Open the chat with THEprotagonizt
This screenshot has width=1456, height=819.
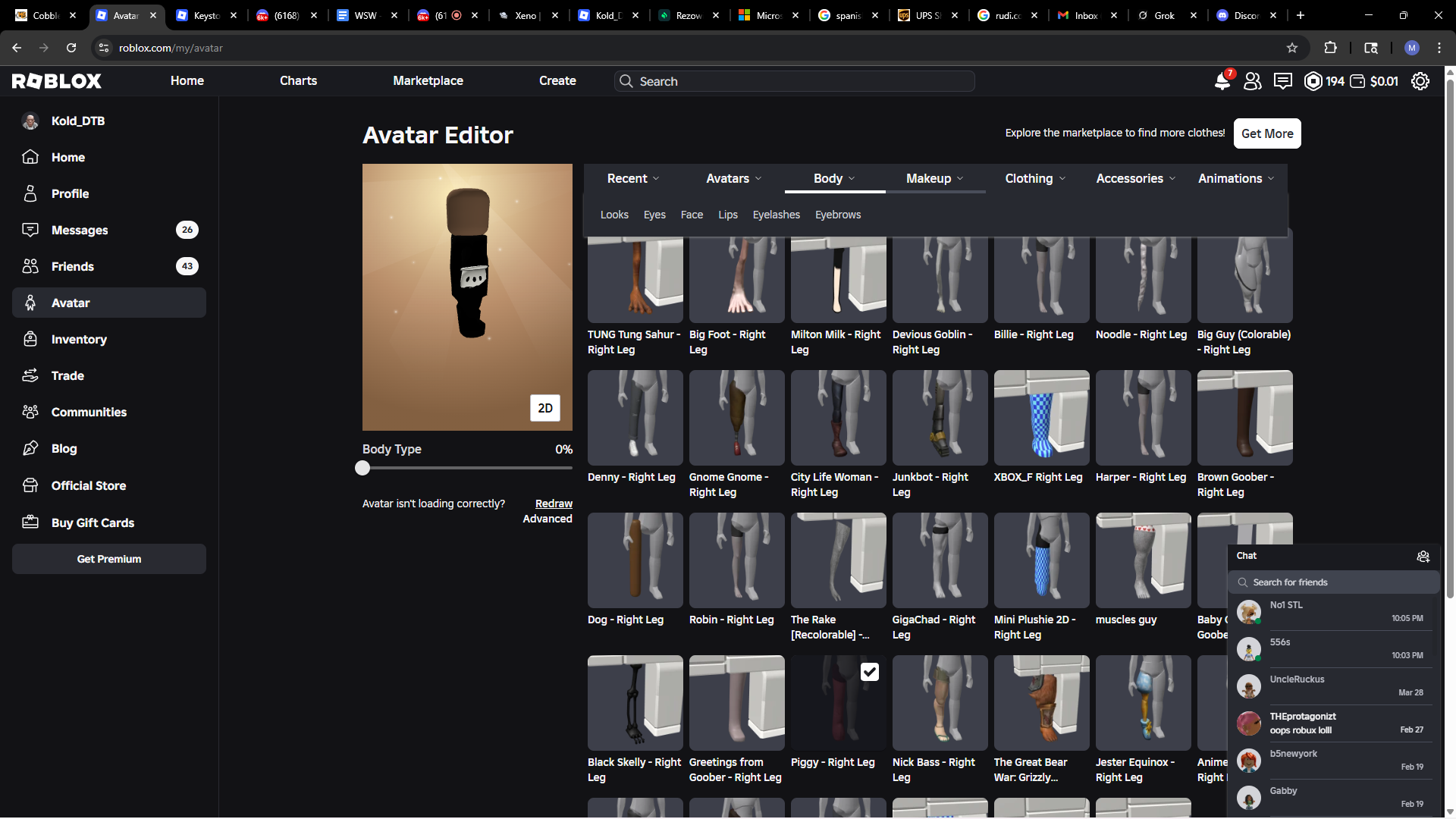click(1334, 723)
